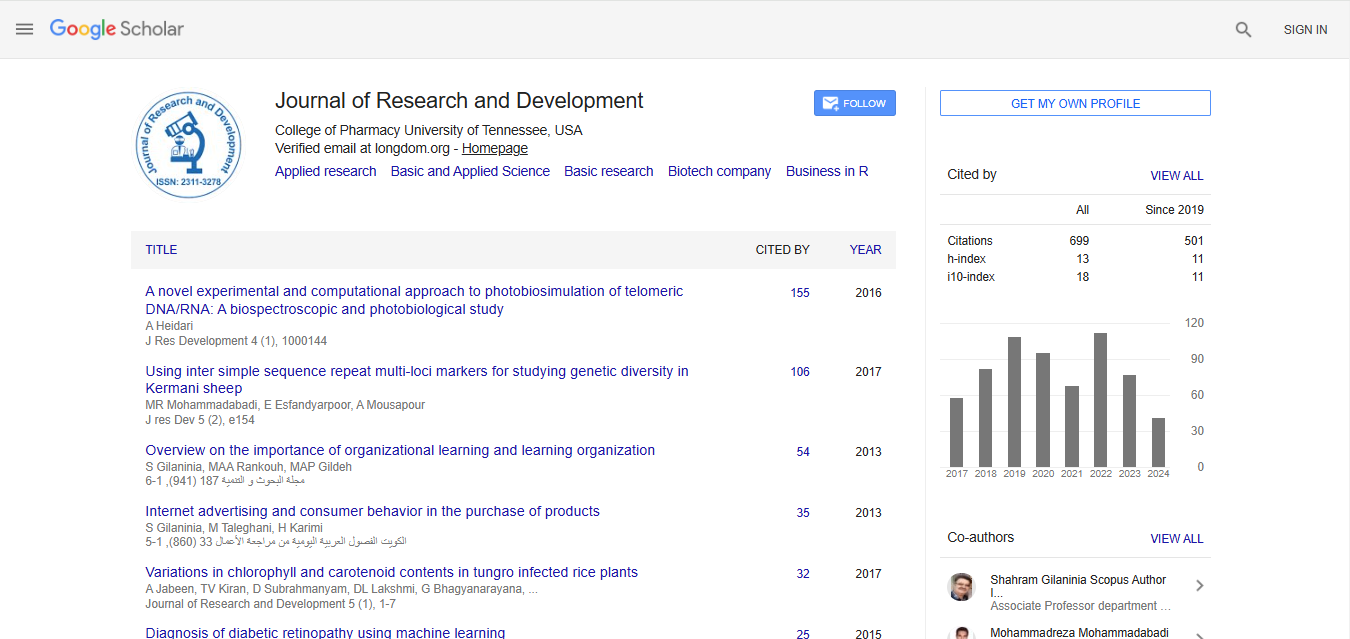Follow this journal profile
1350x639 pixels.
[854, 103]
